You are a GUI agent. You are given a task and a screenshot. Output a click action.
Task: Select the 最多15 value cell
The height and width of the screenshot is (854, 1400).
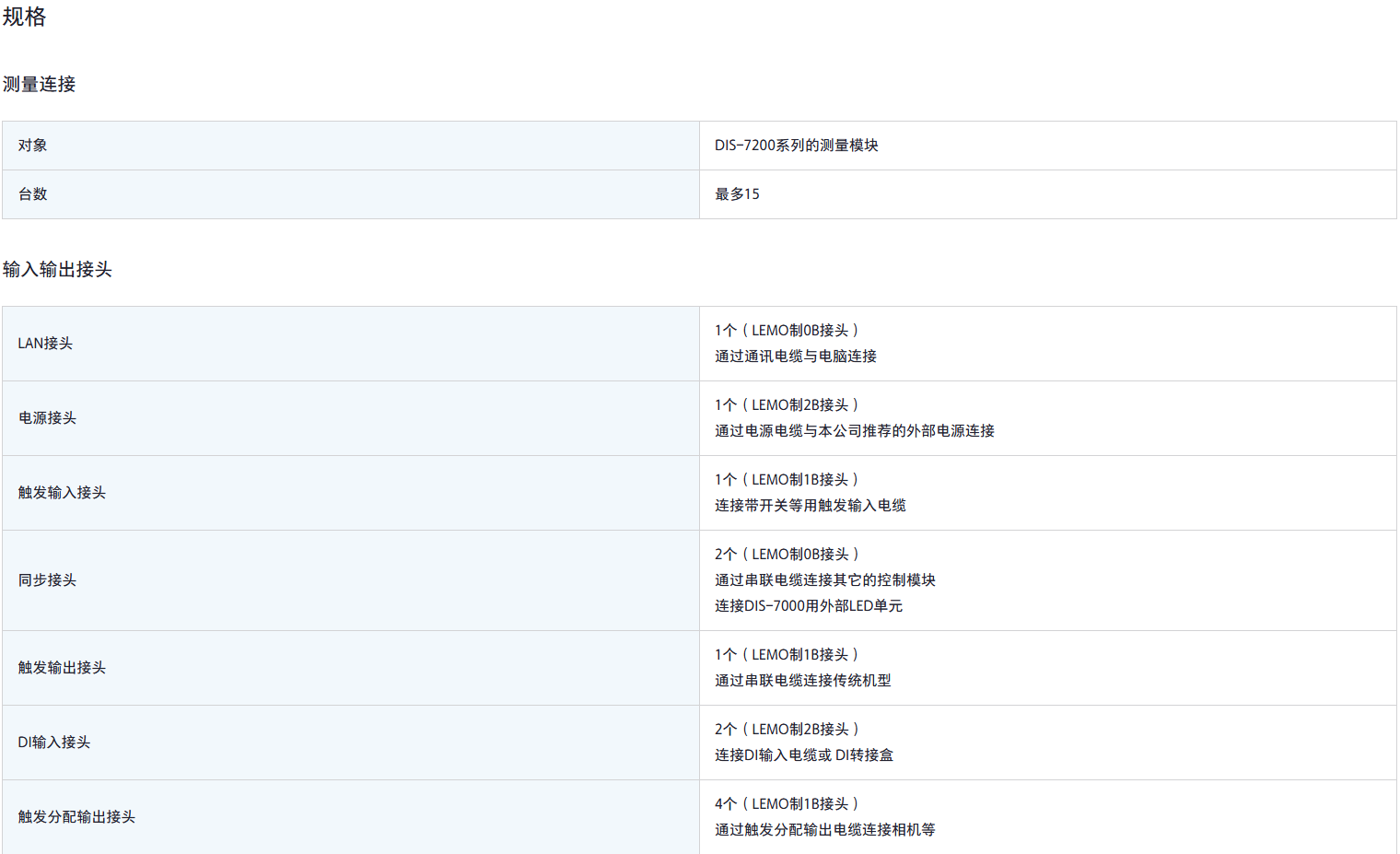pyautogui.click(x=1048, y=194)
